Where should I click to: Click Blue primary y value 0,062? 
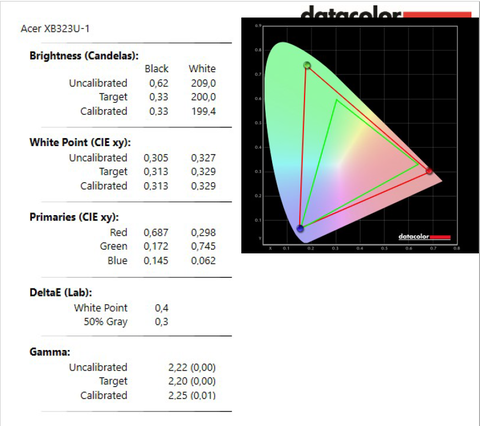pos(203,260)
